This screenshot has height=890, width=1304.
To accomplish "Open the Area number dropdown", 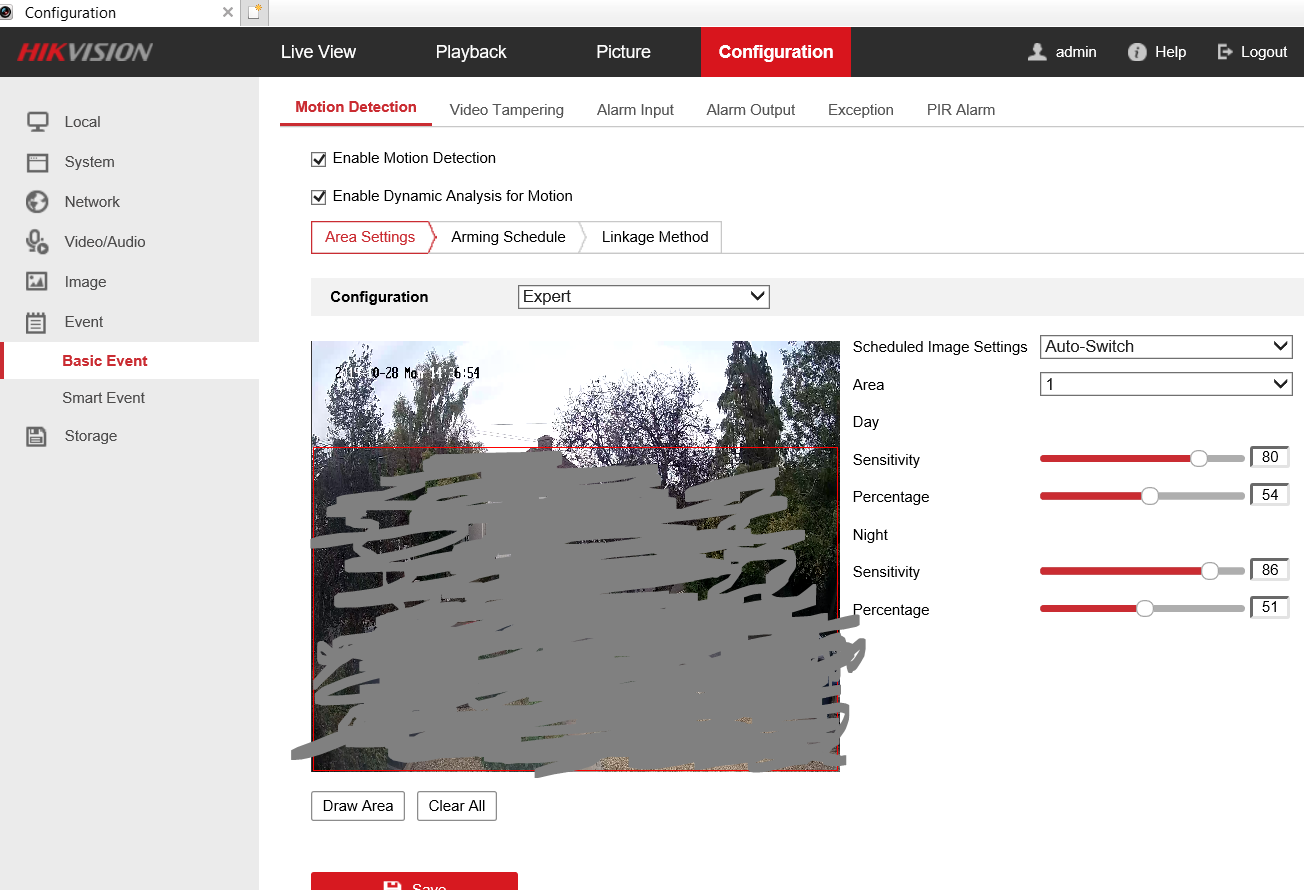I will [1166, 384].
